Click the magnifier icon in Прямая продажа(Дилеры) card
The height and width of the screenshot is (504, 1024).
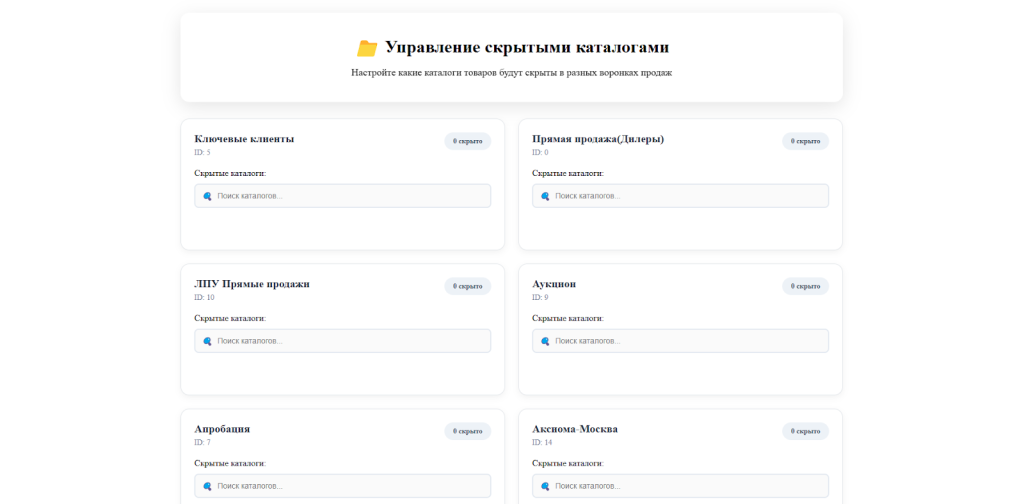[x=545, y=196]
